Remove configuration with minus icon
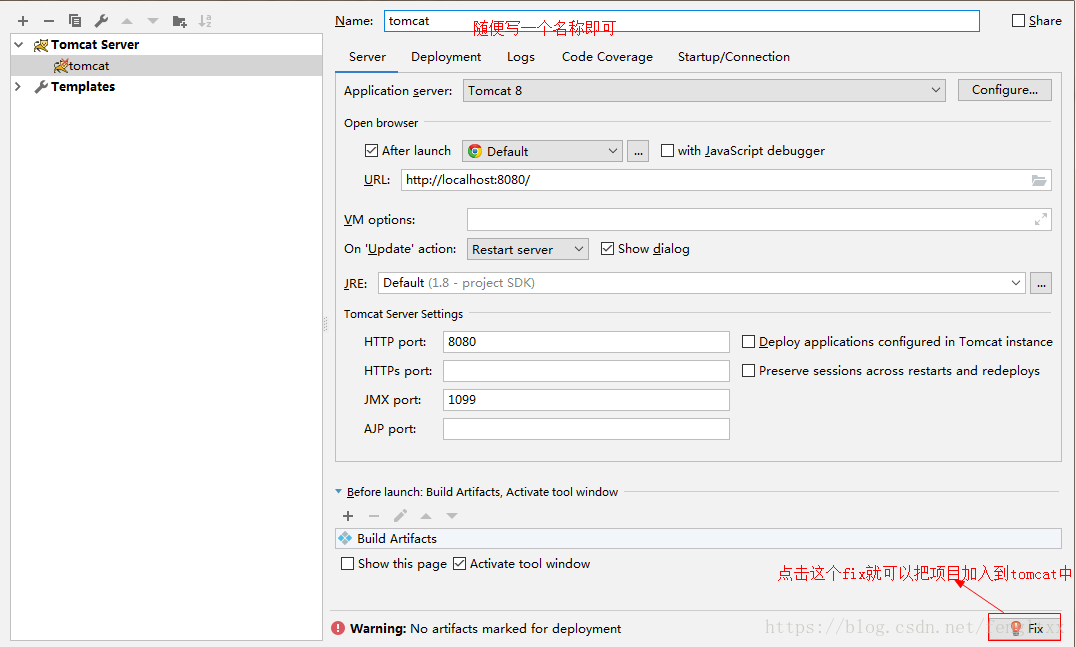 coord(49,21)
